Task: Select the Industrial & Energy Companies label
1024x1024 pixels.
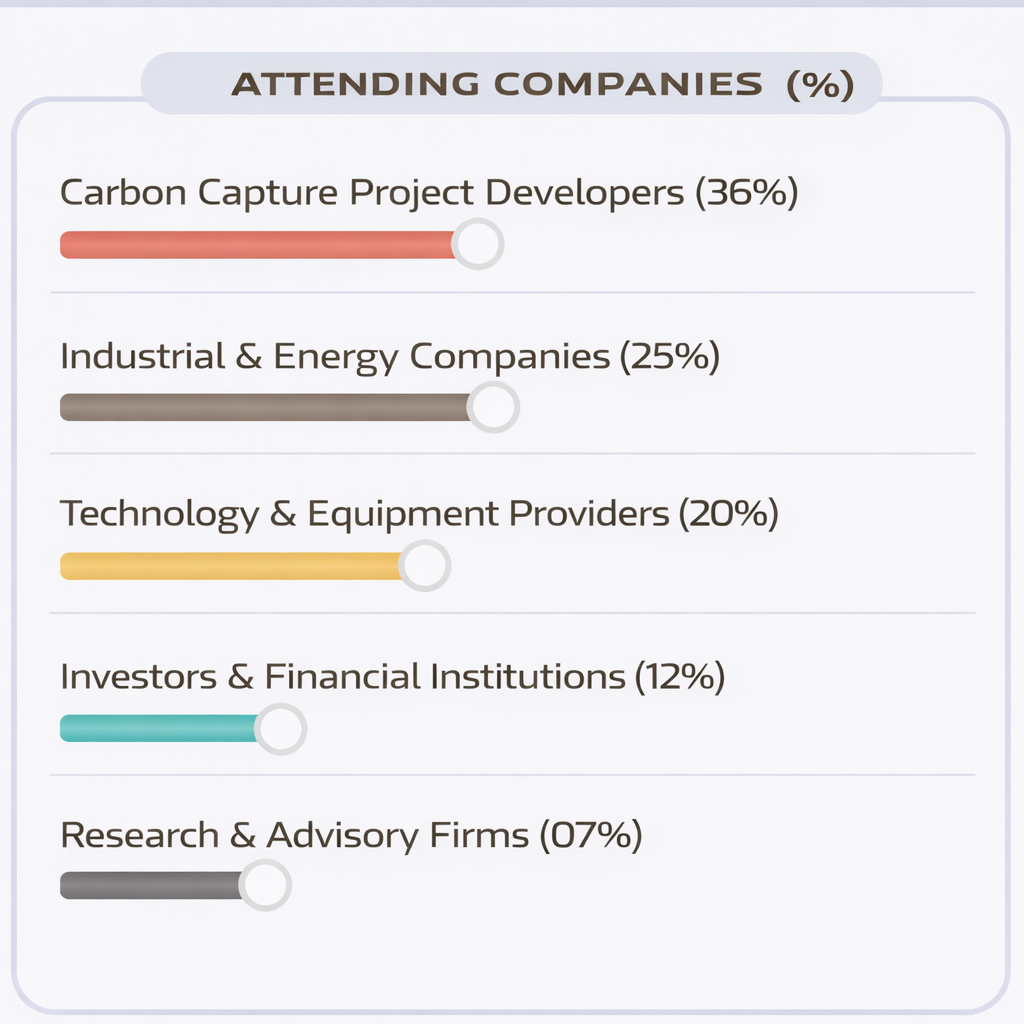Action: pyautogui.click(x=335, y=356)
